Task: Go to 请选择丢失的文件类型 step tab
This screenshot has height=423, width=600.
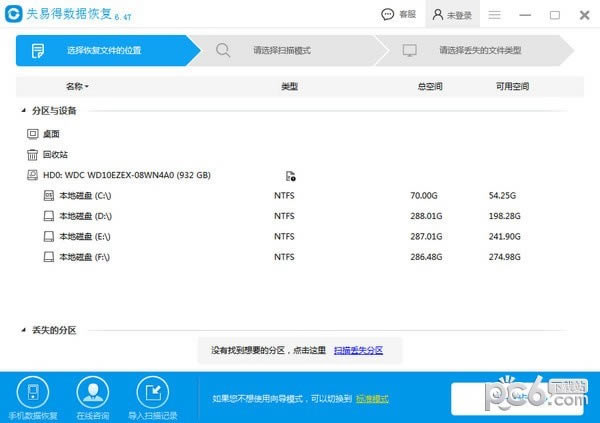Action: click(478, 50)
